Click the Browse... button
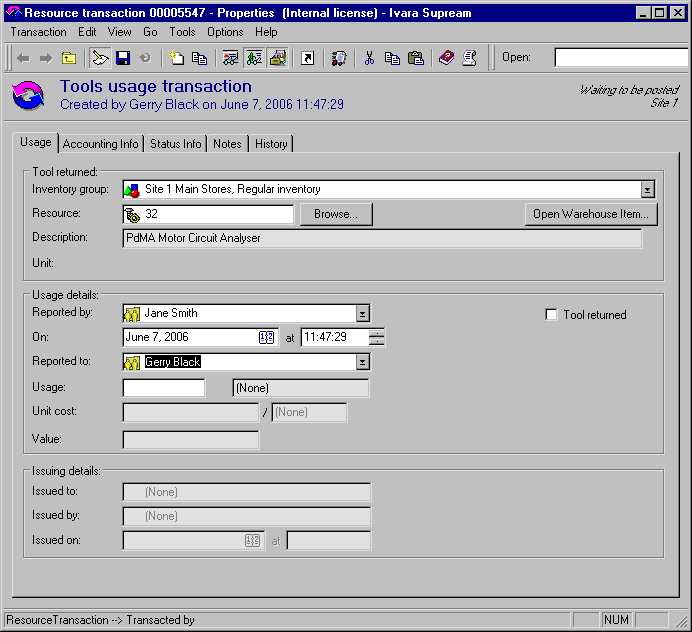 [336, 214]
